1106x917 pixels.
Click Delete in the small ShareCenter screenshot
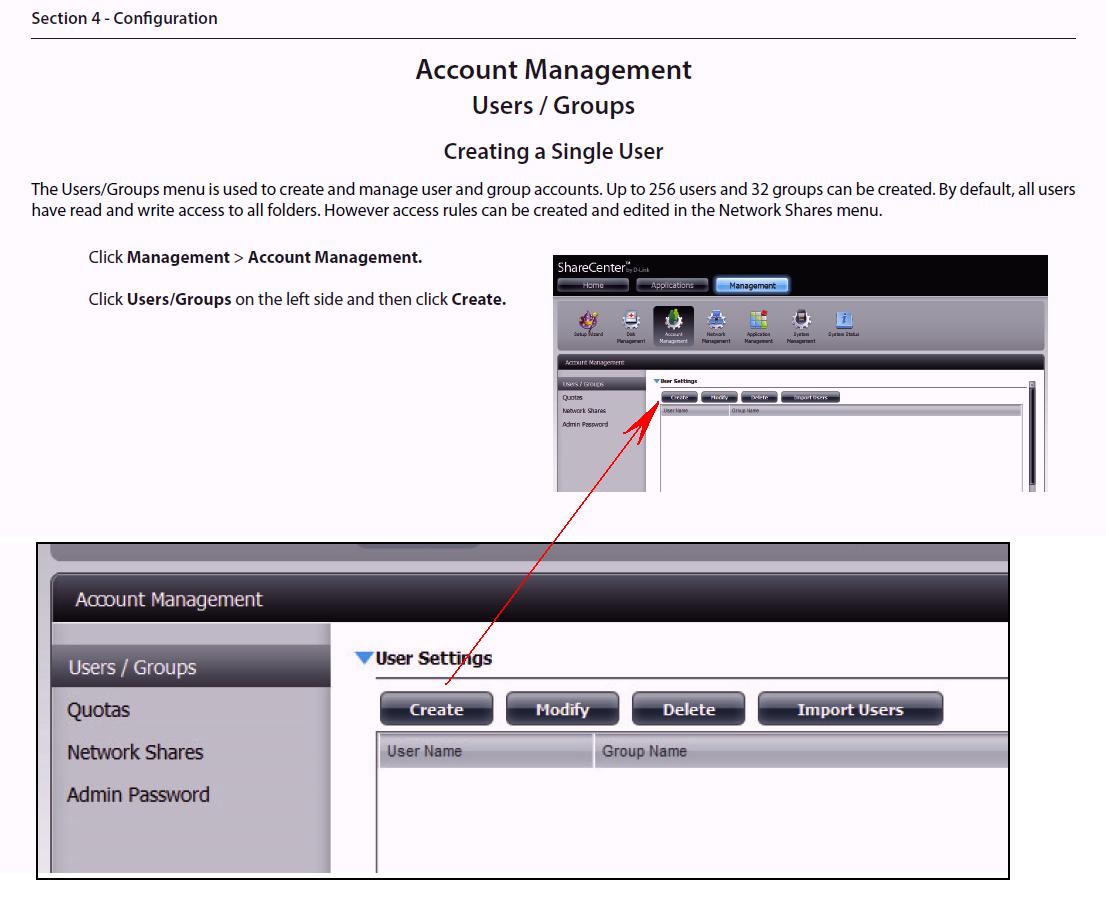[x=760, y=397]
